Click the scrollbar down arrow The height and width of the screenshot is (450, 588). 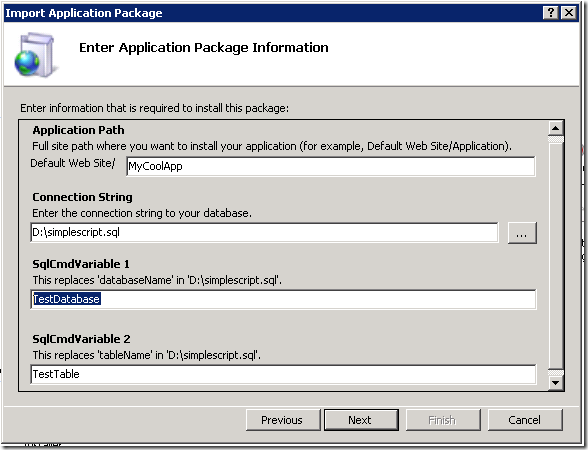point(555,382)
